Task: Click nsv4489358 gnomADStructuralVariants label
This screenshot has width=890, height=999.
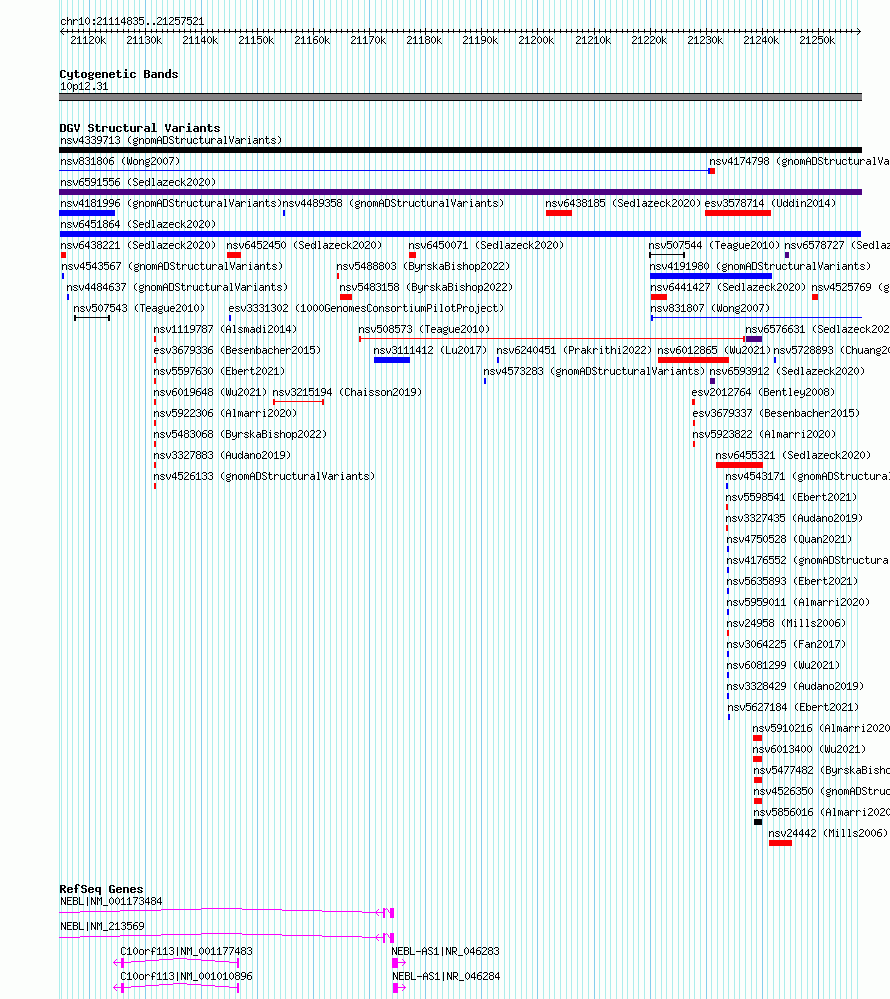Action: click(393, 203)
